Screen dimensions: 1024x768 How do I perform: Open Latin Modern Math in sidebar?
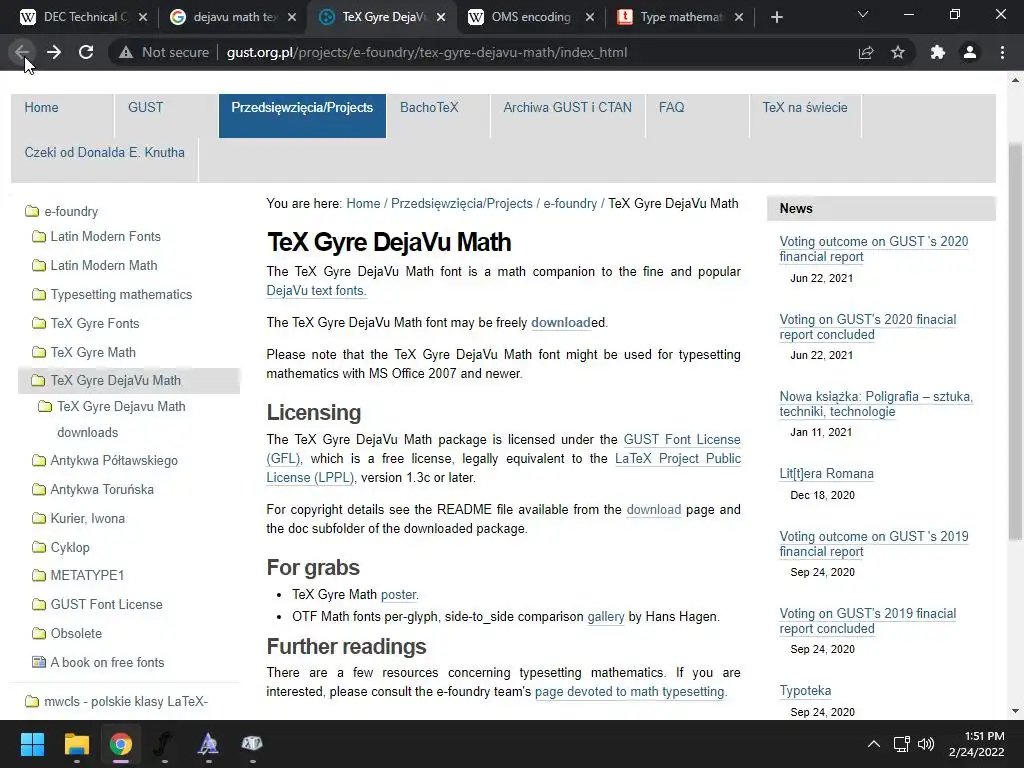click(104, 266)
